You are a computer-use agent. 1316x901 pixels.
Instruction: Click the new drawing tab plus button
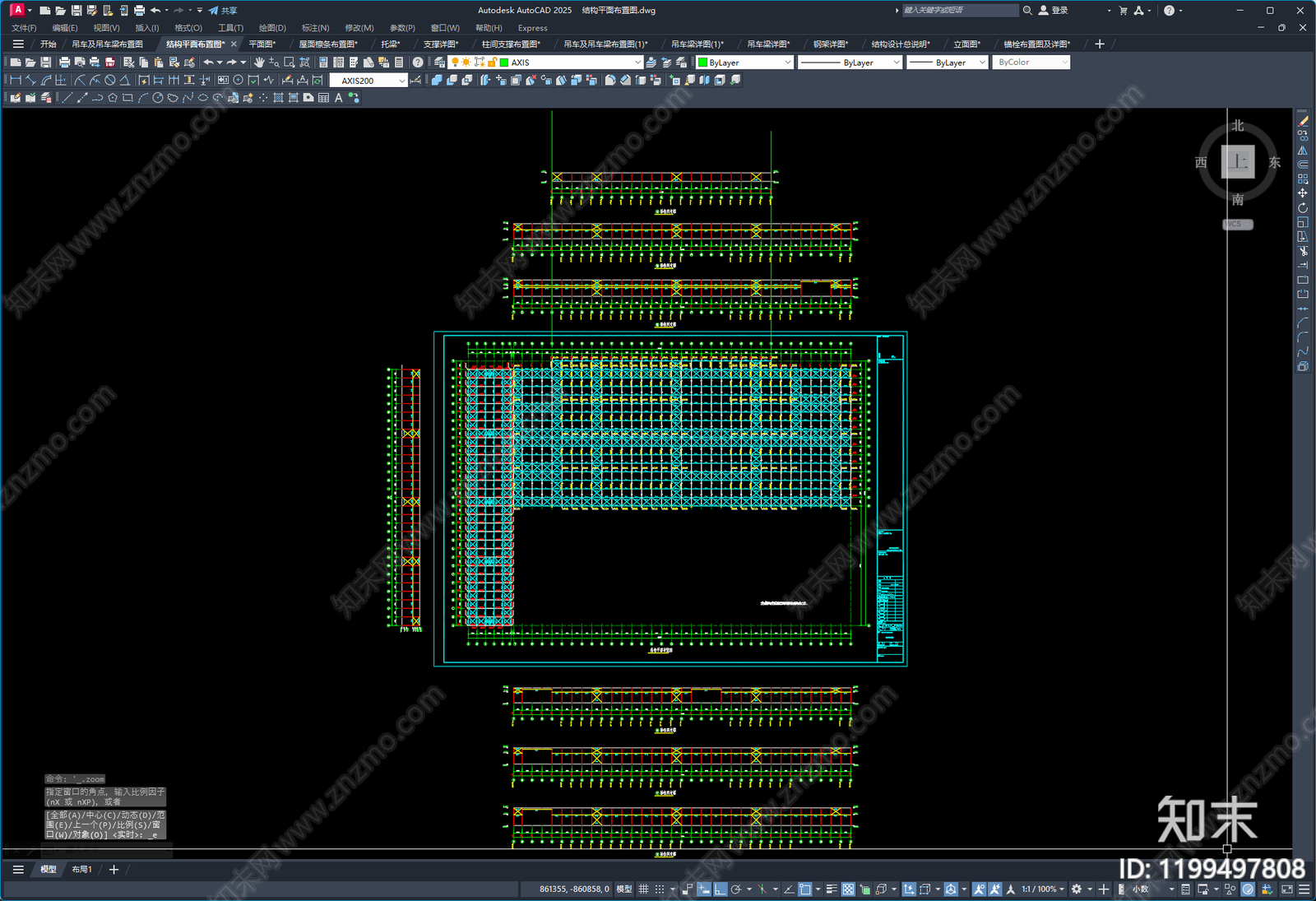[1100, 44]
